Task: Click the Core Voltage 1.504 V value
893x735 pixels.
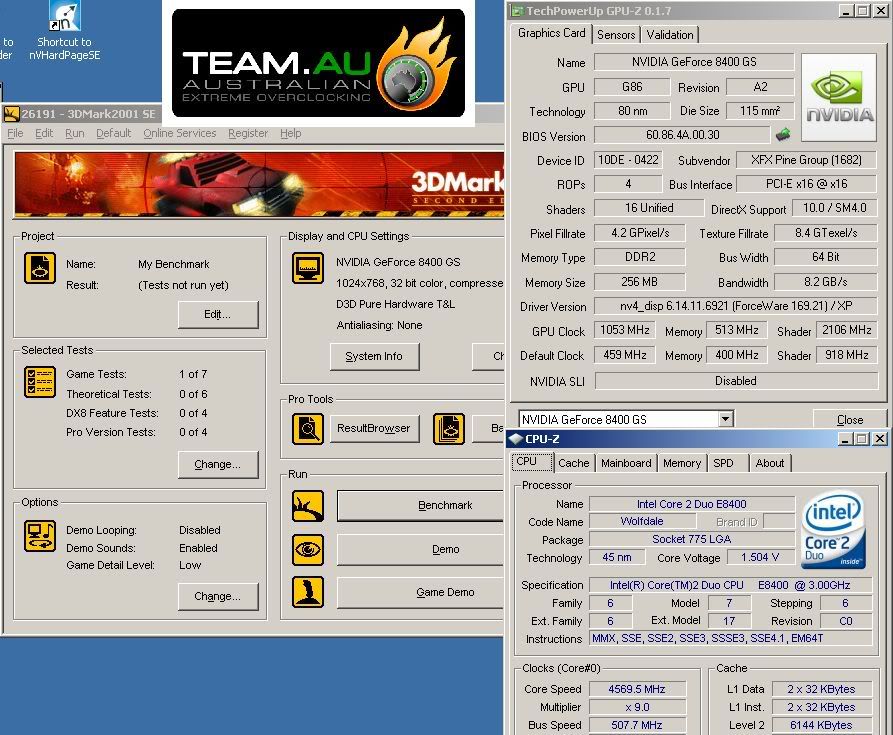Action: point(760,557)
